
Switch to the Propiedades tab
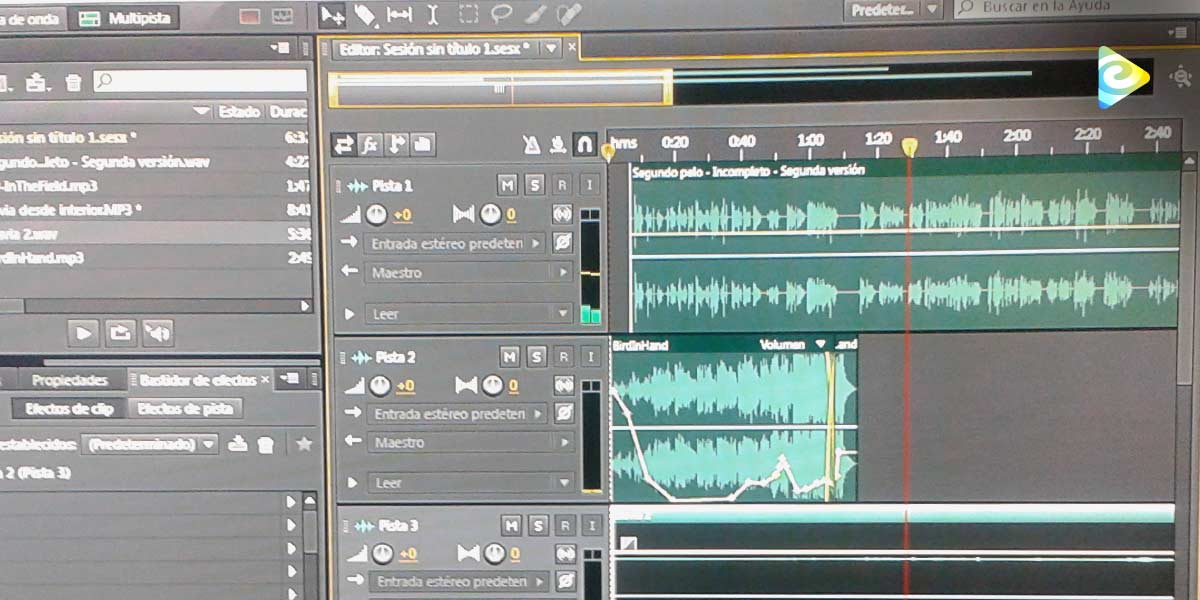69,380
